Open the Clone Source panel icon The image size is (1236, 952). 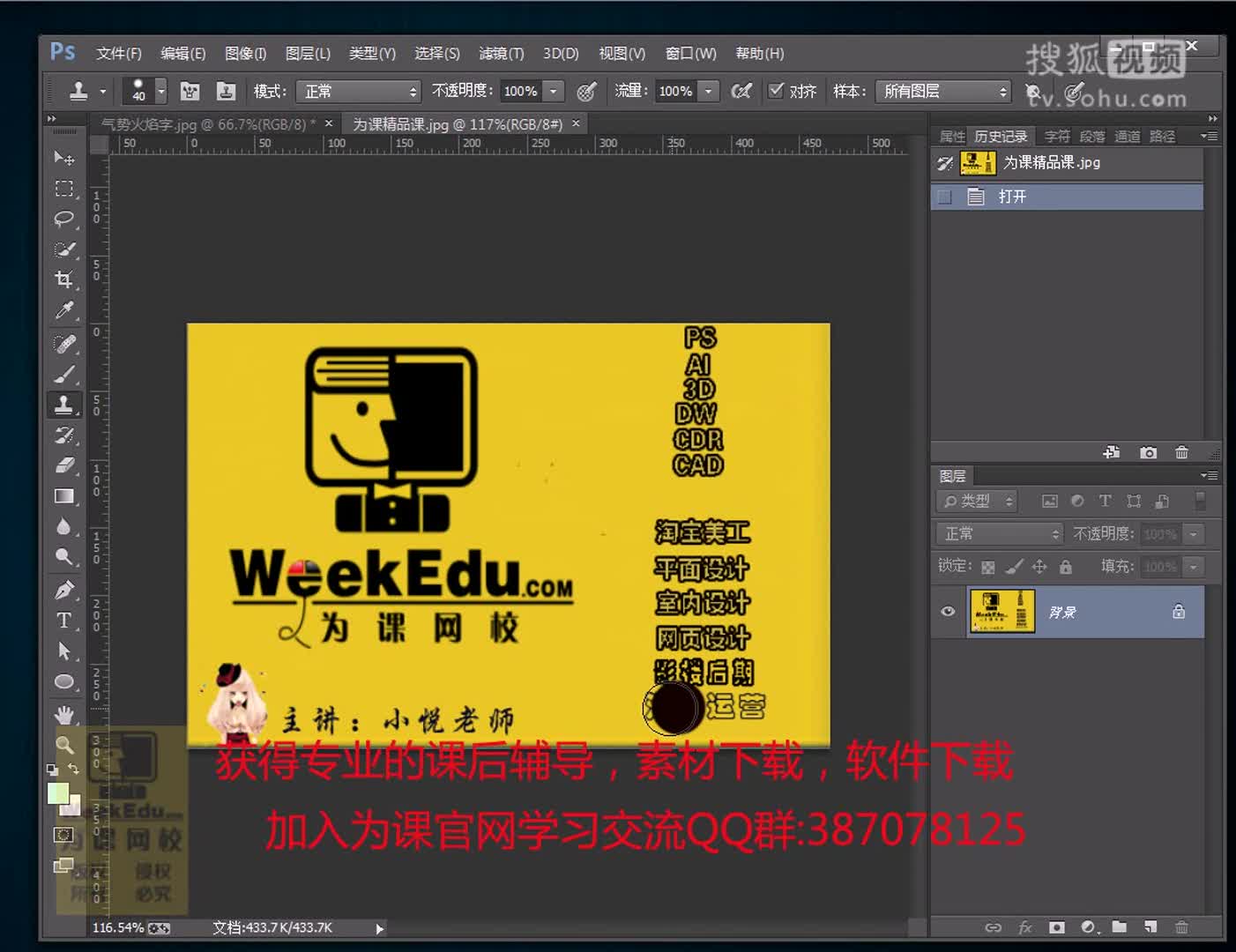click(227, 91)
